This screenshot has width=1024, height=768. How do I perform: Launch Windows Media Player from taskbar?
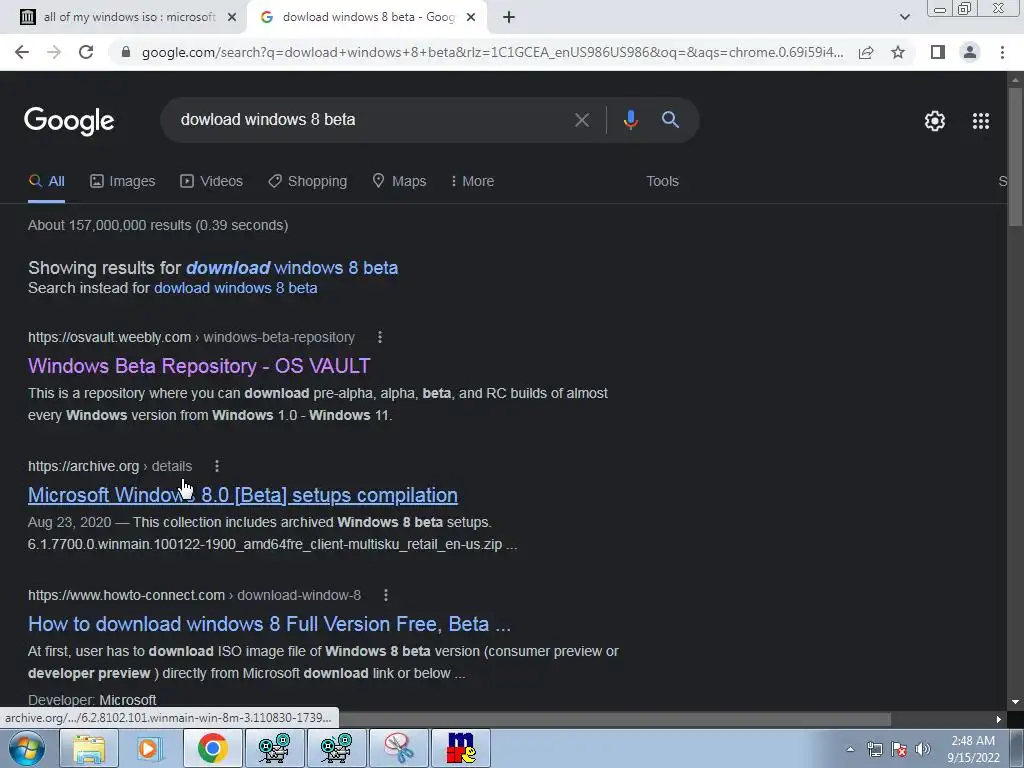tap(151, 748)
